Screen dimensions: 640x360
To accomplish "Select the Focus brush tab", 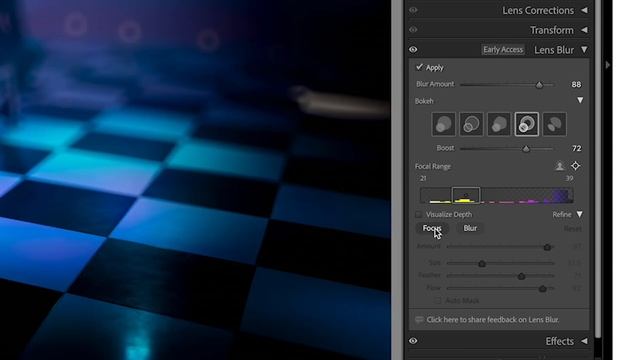I will [x=432, y=228].
